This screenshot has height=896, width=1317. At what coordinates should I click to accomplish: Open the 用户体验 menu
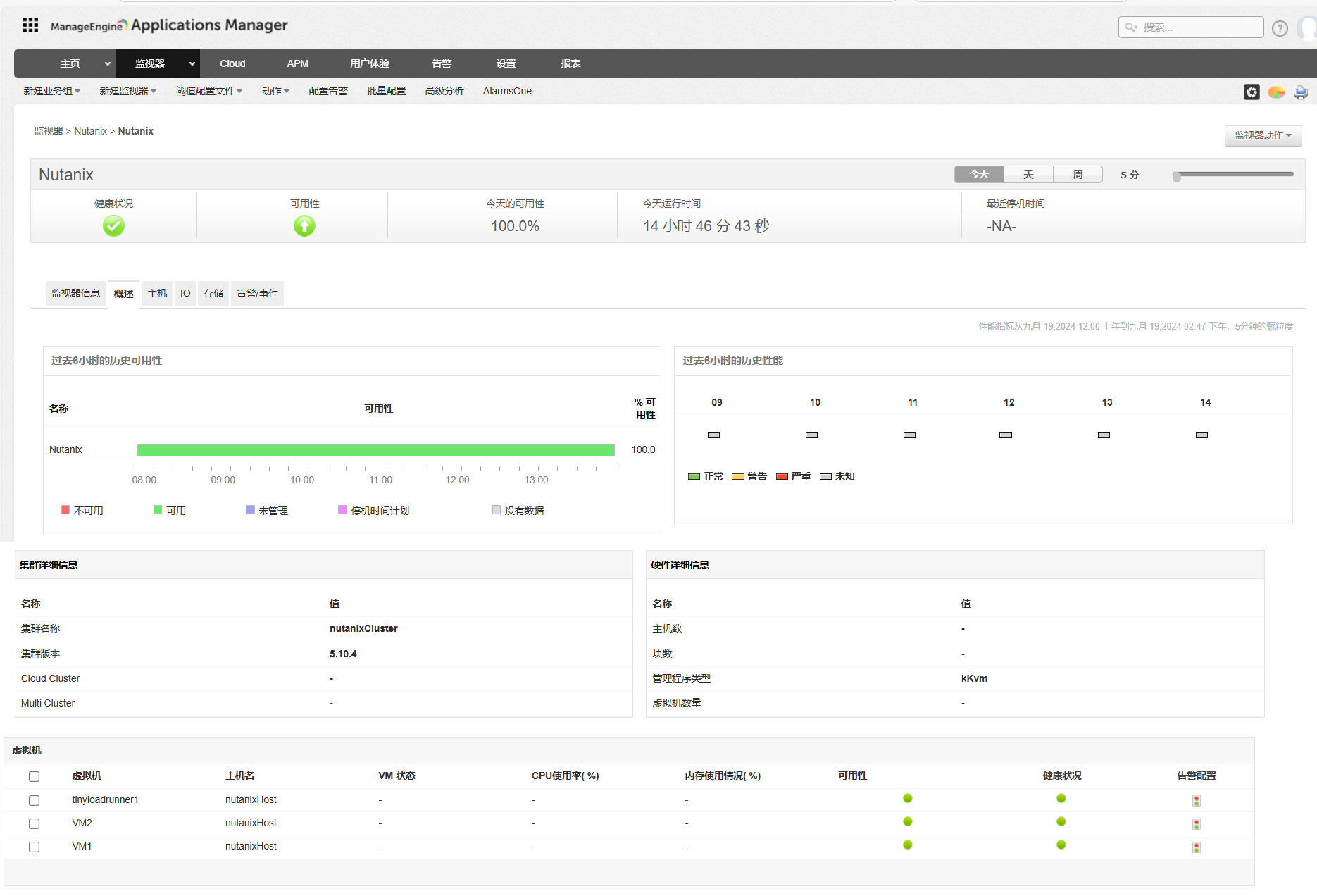tap(370, 64)
